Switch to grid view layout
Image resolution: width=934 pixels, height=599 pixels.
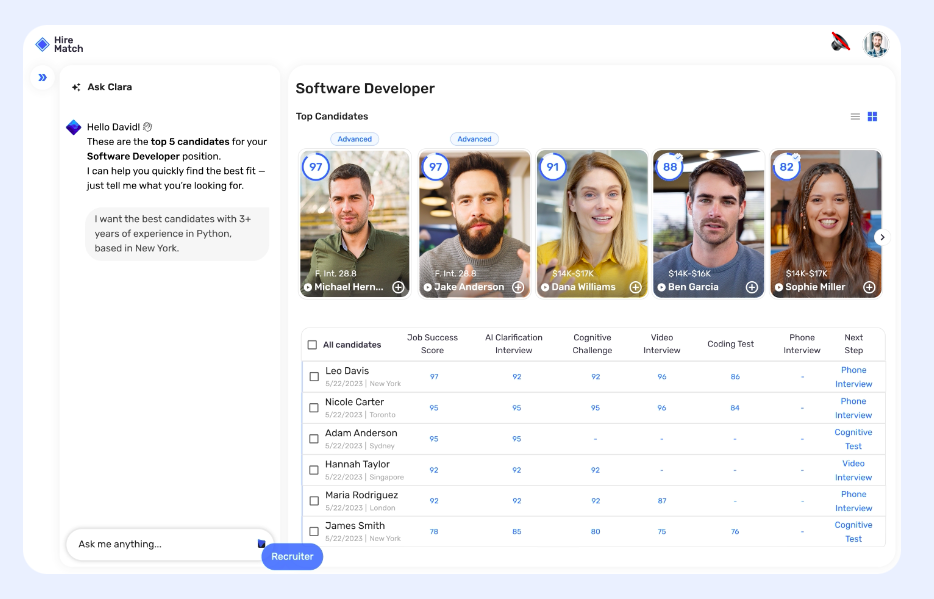[x=872, y=117]
